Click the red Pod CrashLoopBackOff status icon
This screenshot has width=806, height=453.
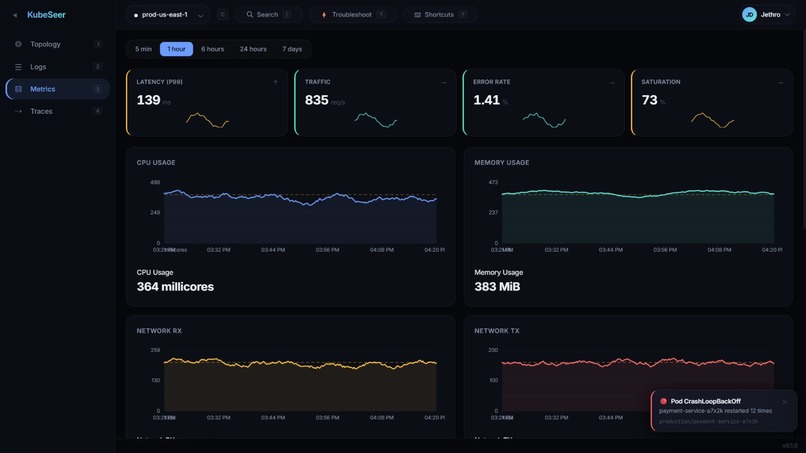click(x=663, y=401)
